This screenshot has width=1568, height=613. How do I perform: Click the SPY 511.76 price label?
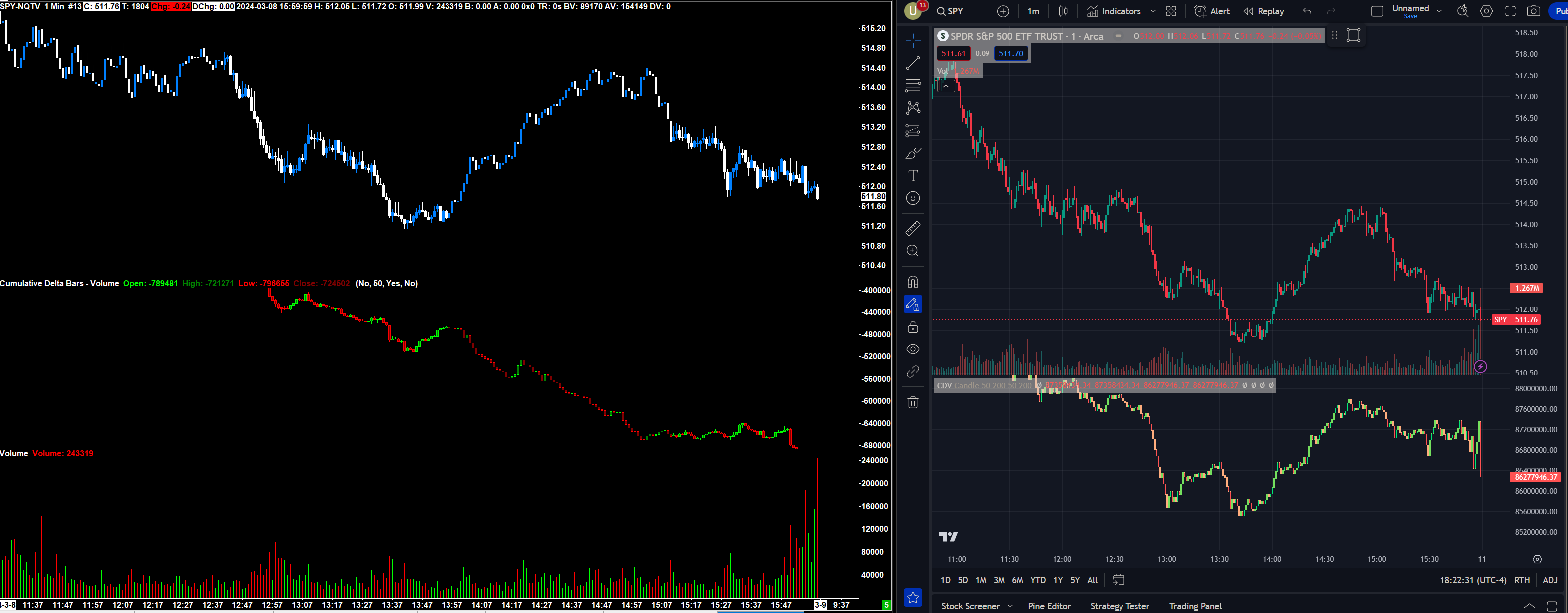coord(1516,320)
